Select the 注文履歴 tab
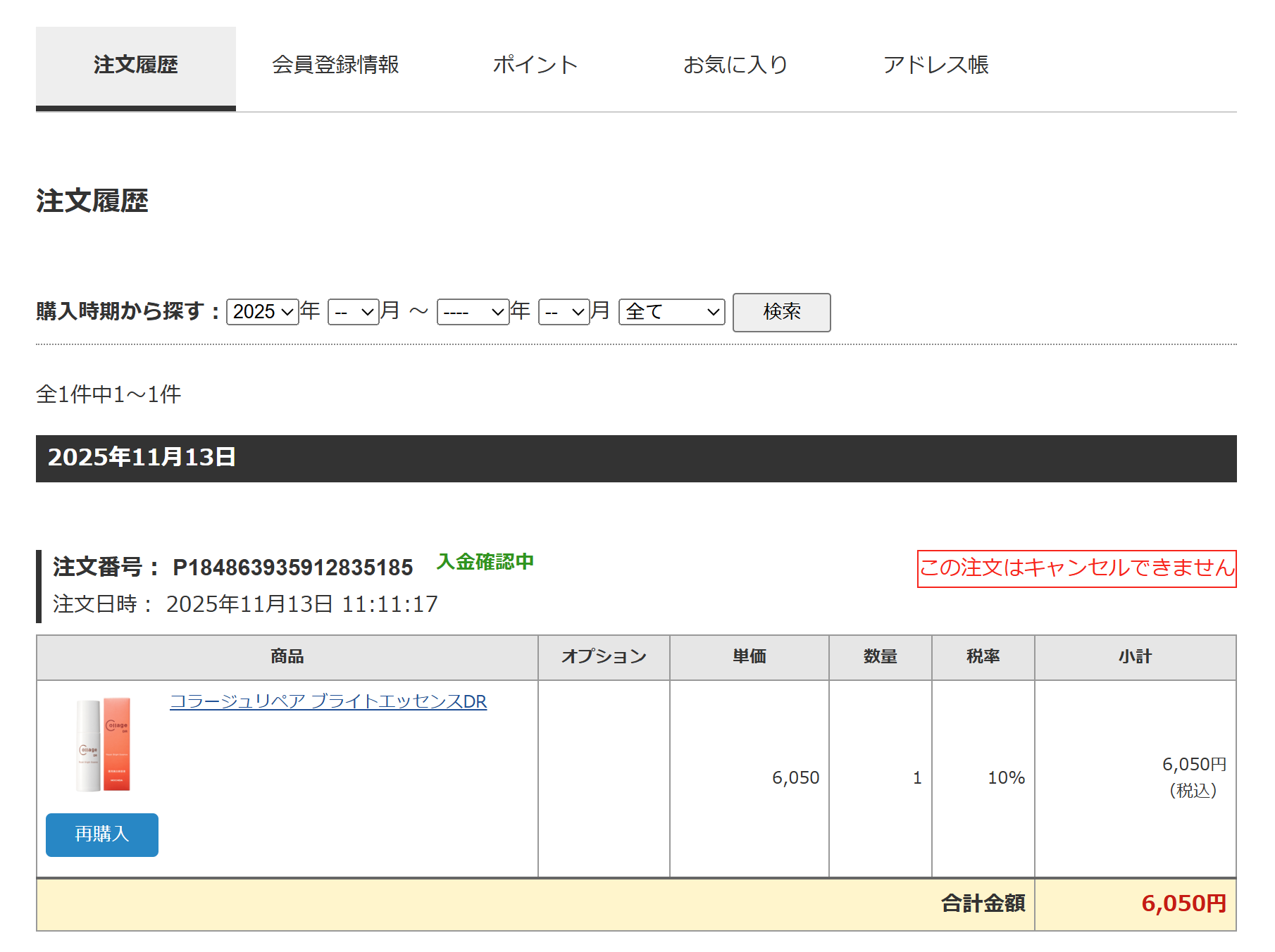The image size is (1275, 952). click(x=135, y=65)
